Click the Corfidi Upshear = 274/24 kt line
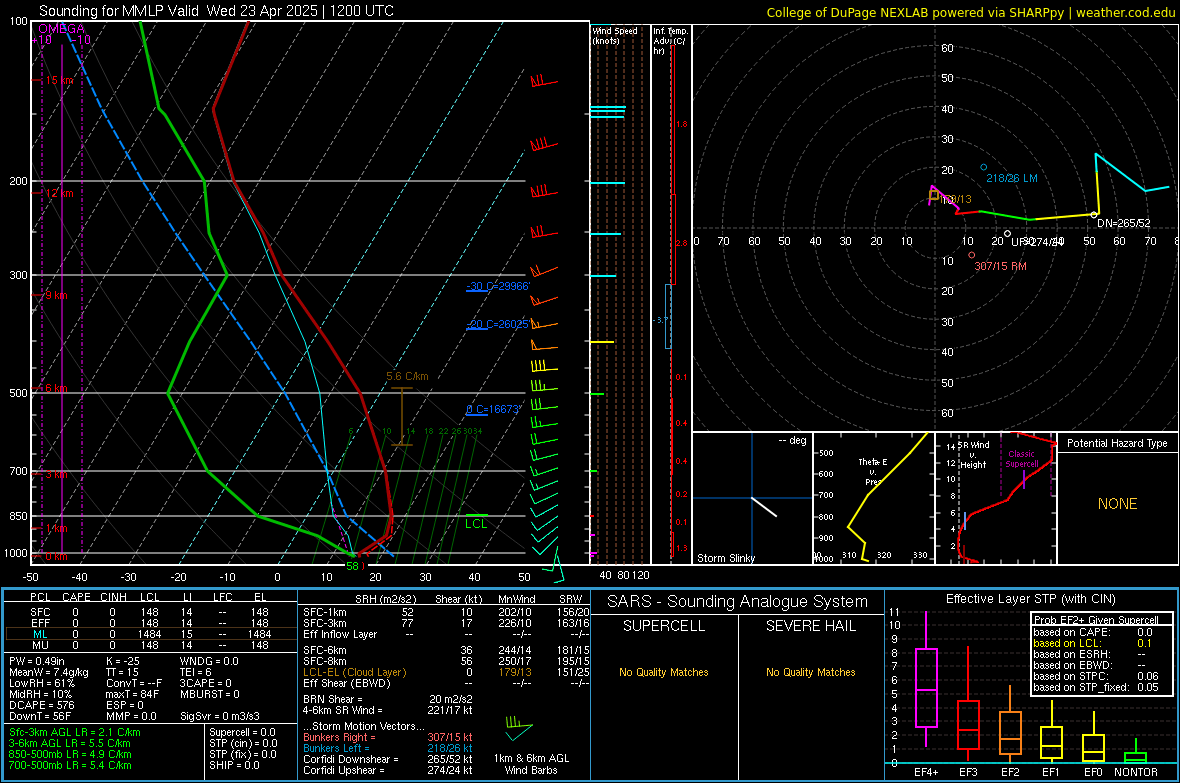The width and height of the screenshot is (1180, 783). (x=388, y=770)
